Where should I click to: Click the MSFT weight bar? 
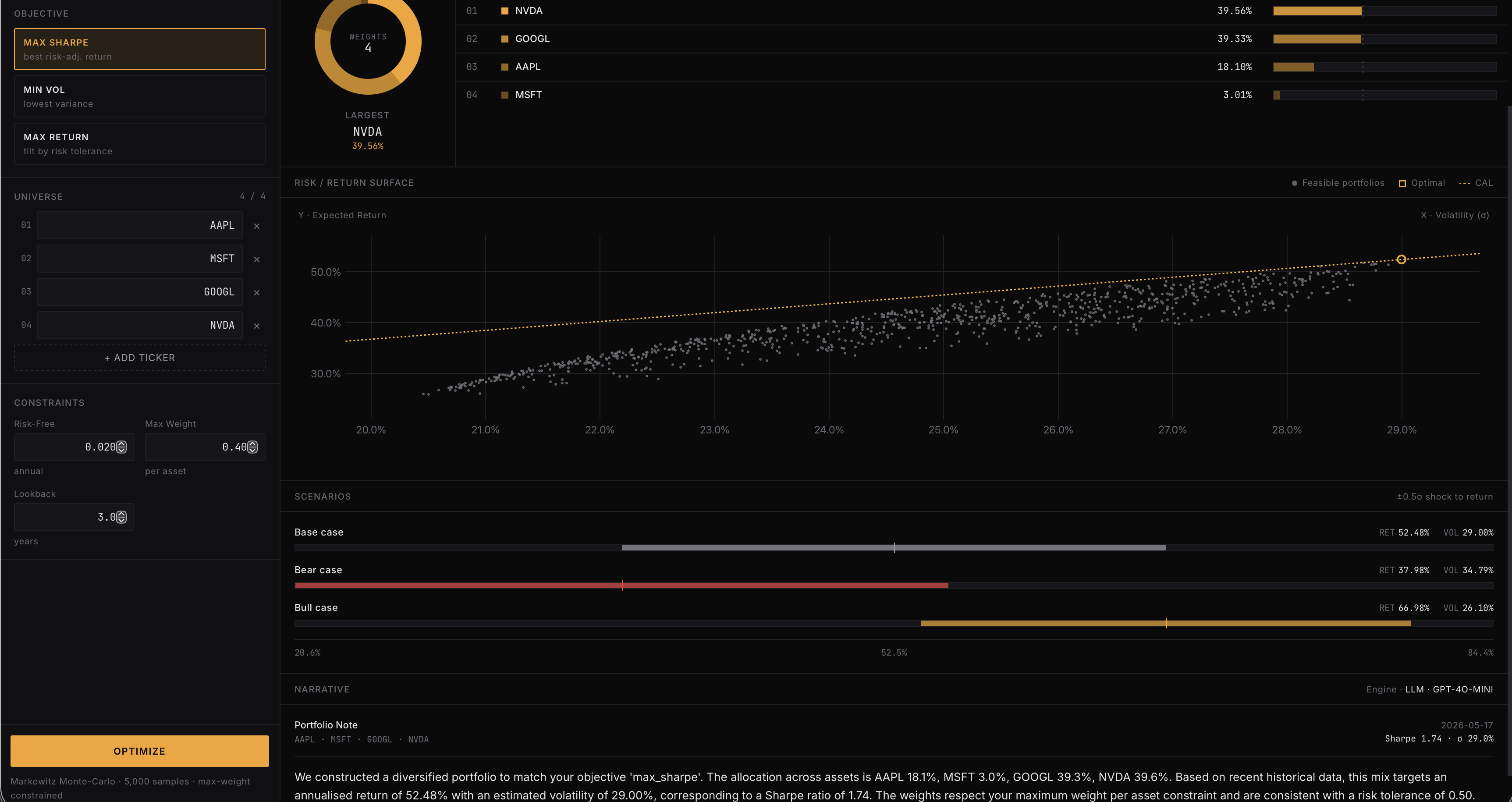pos(1384,95)
